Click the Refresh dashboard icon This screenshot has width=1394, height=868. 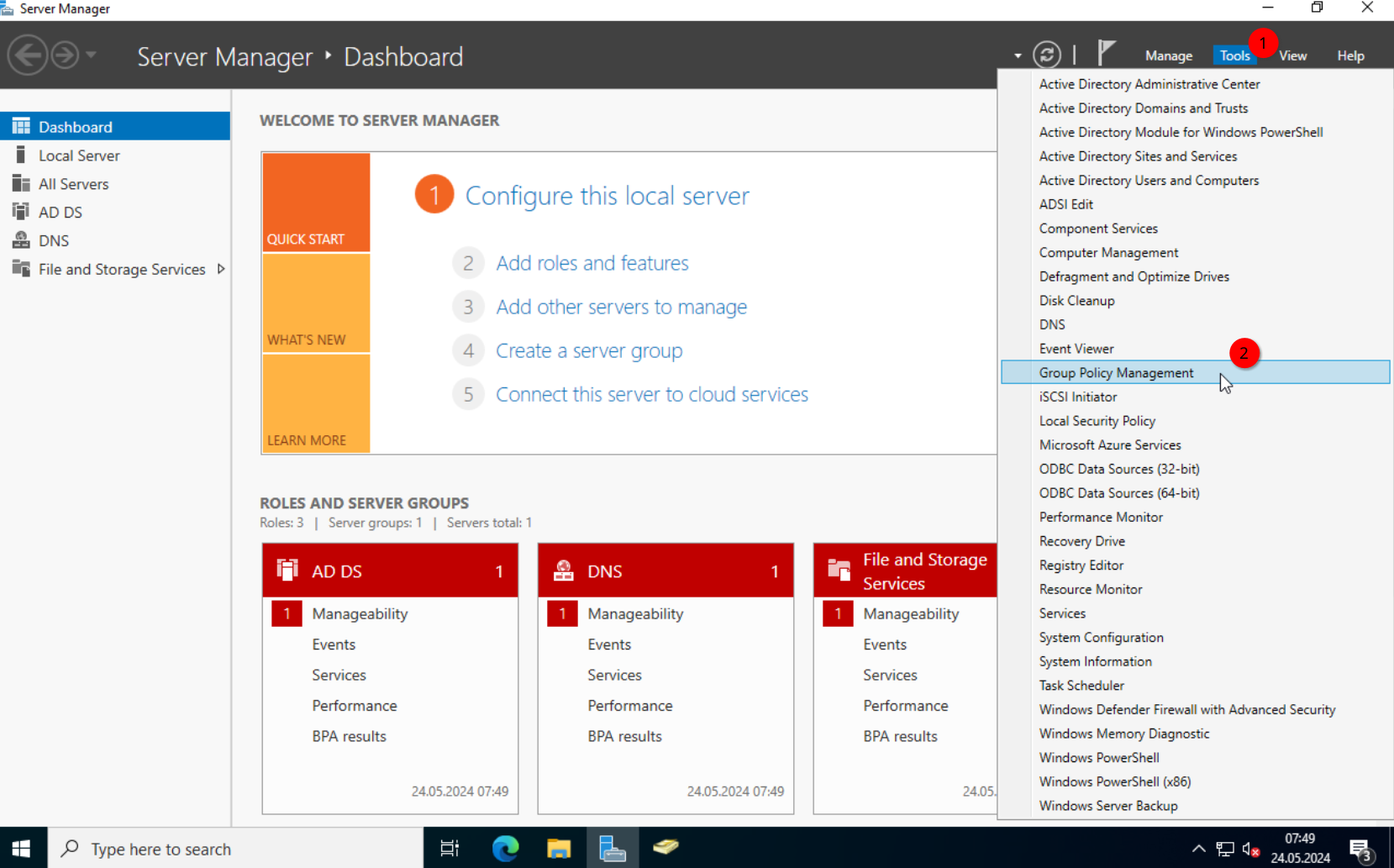pos(1046,55)
